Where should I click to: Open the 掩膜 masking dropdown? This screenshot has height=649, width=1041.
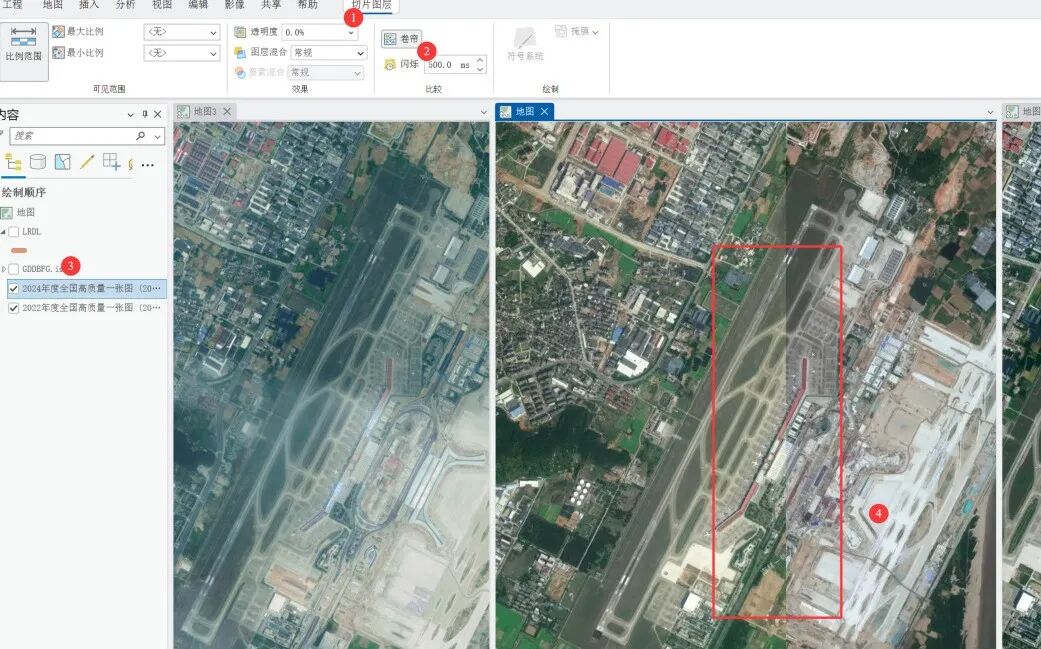[x=577, y=31]
